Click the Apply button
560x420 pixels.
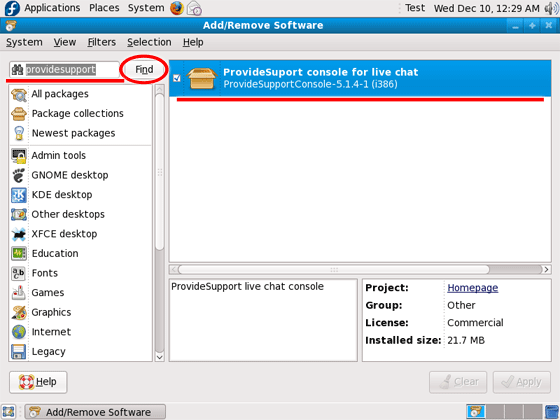click(x=522, y=382)
